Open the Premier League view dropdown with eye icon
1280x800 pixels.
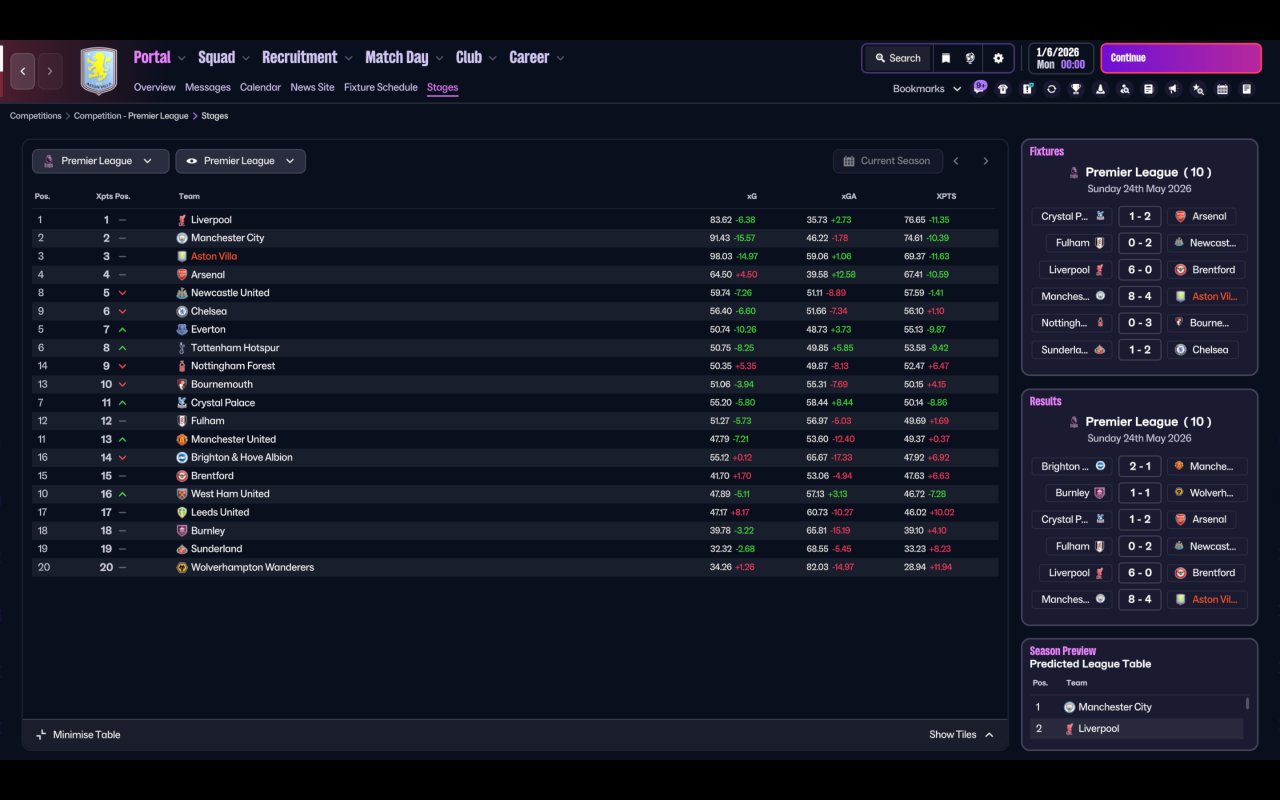tap(240, 161)
